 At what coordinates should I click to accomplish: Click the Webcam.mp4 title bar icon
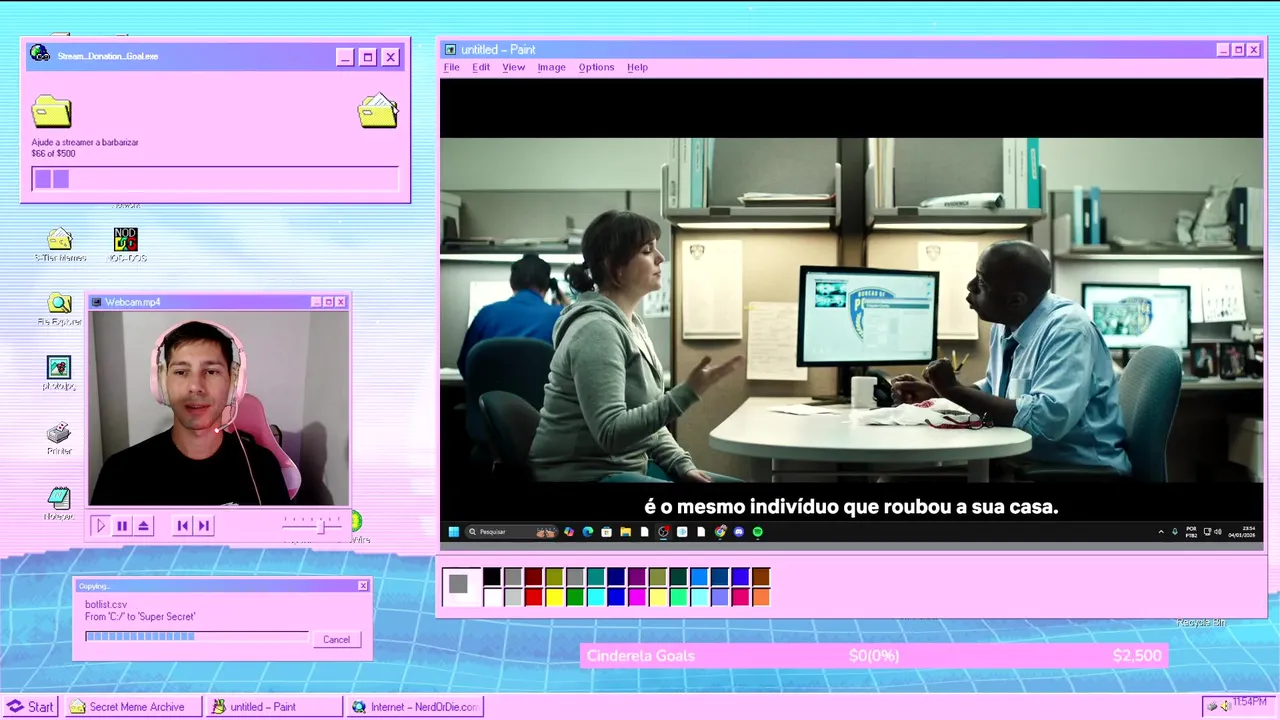(96, 302)
